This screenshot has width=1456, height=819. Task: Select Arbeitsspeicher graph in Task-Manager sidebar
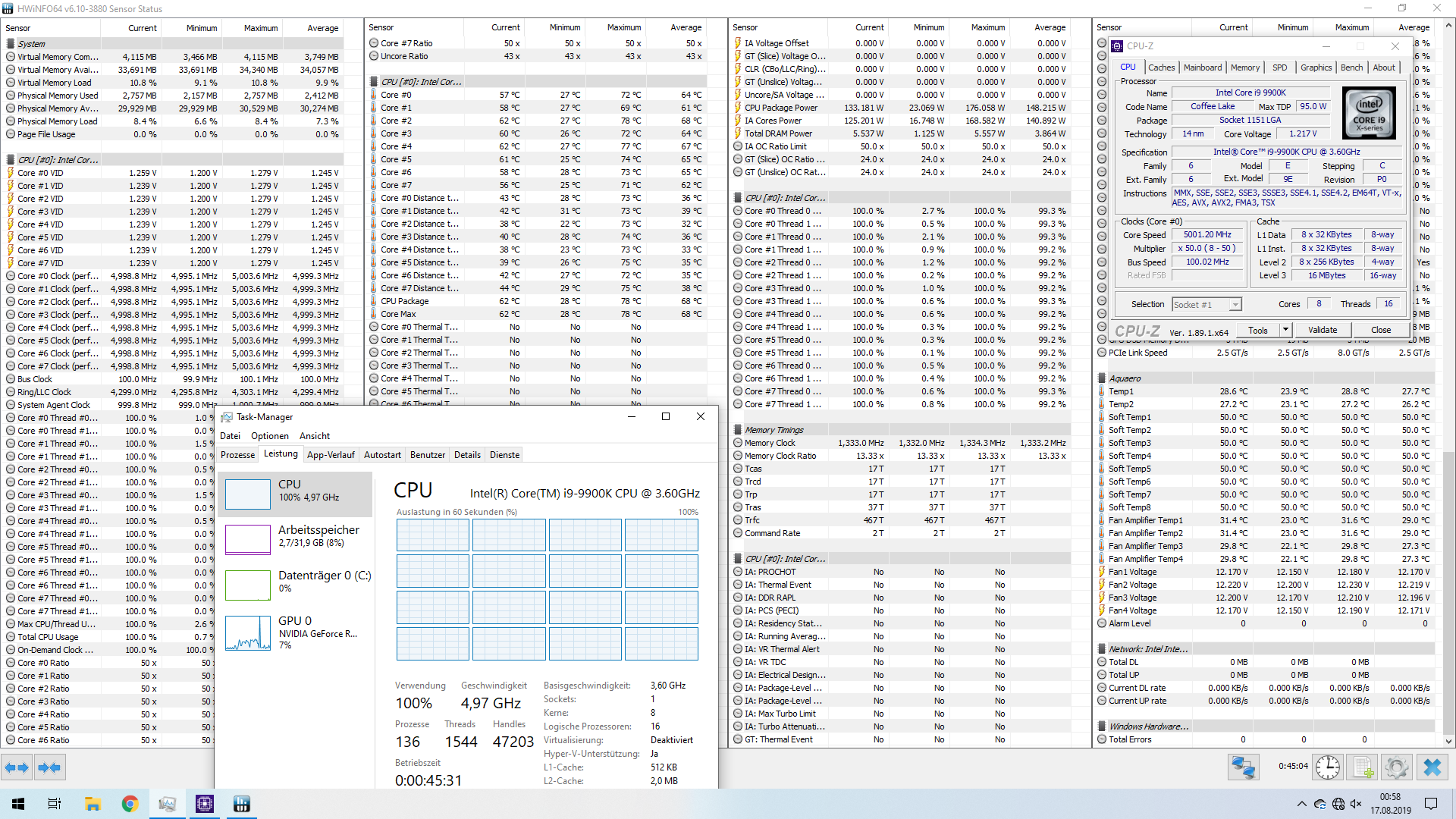point(296,535)
